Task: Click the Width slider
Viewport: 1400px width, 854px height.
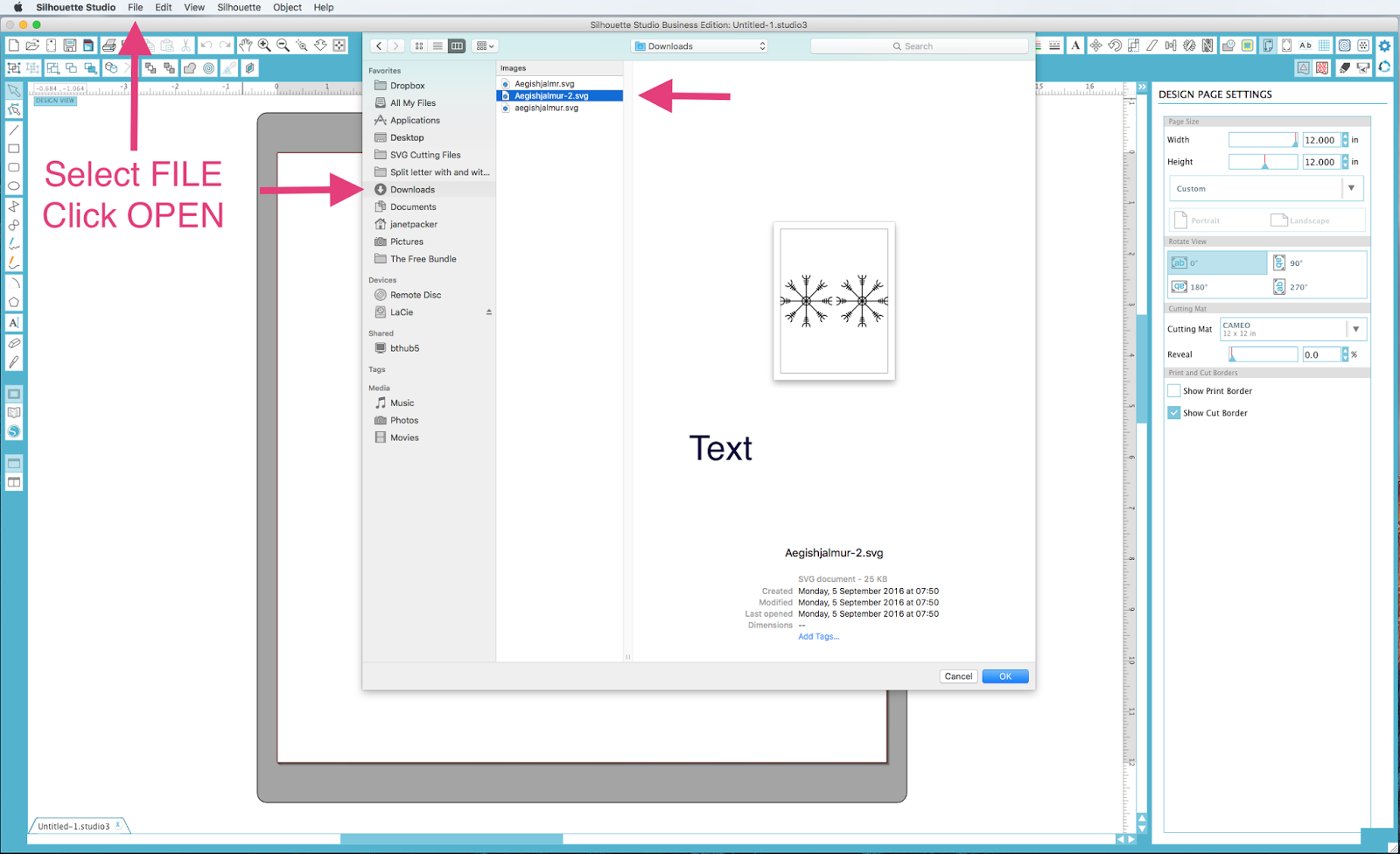Action: pos(1263,140)
